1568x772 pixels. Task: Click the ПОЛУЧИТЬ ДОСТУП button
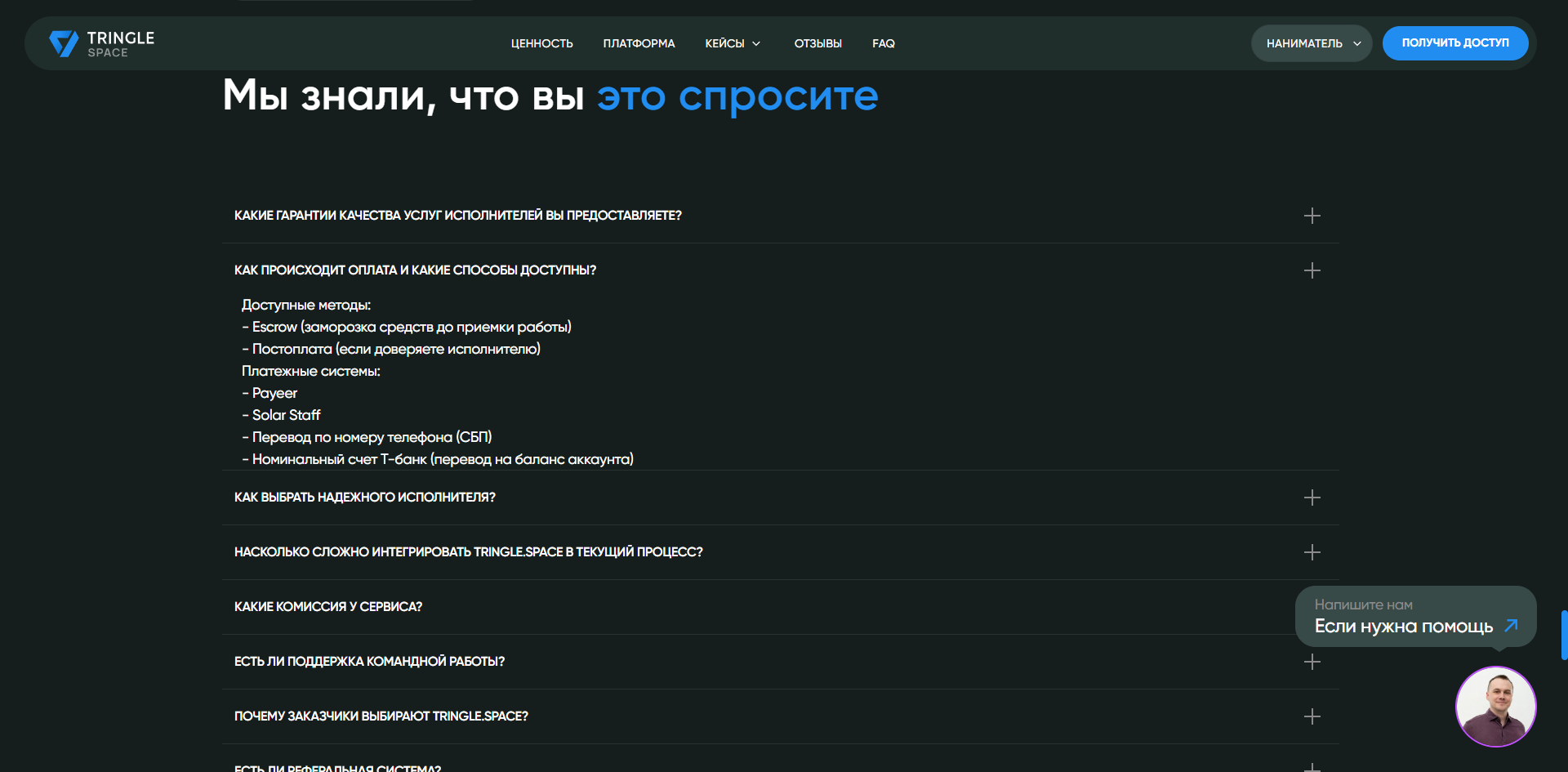point(1455,43)
